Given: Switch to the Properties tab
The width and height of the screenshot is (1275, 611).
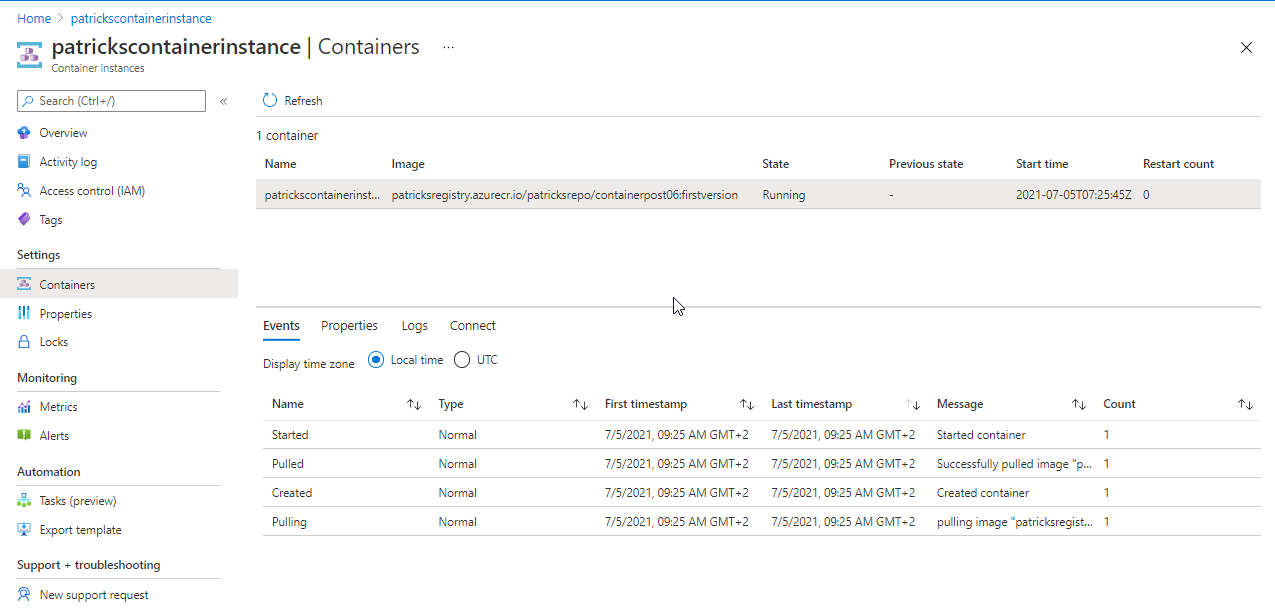Looking at the screenshot, I should [x=349, y=326].
